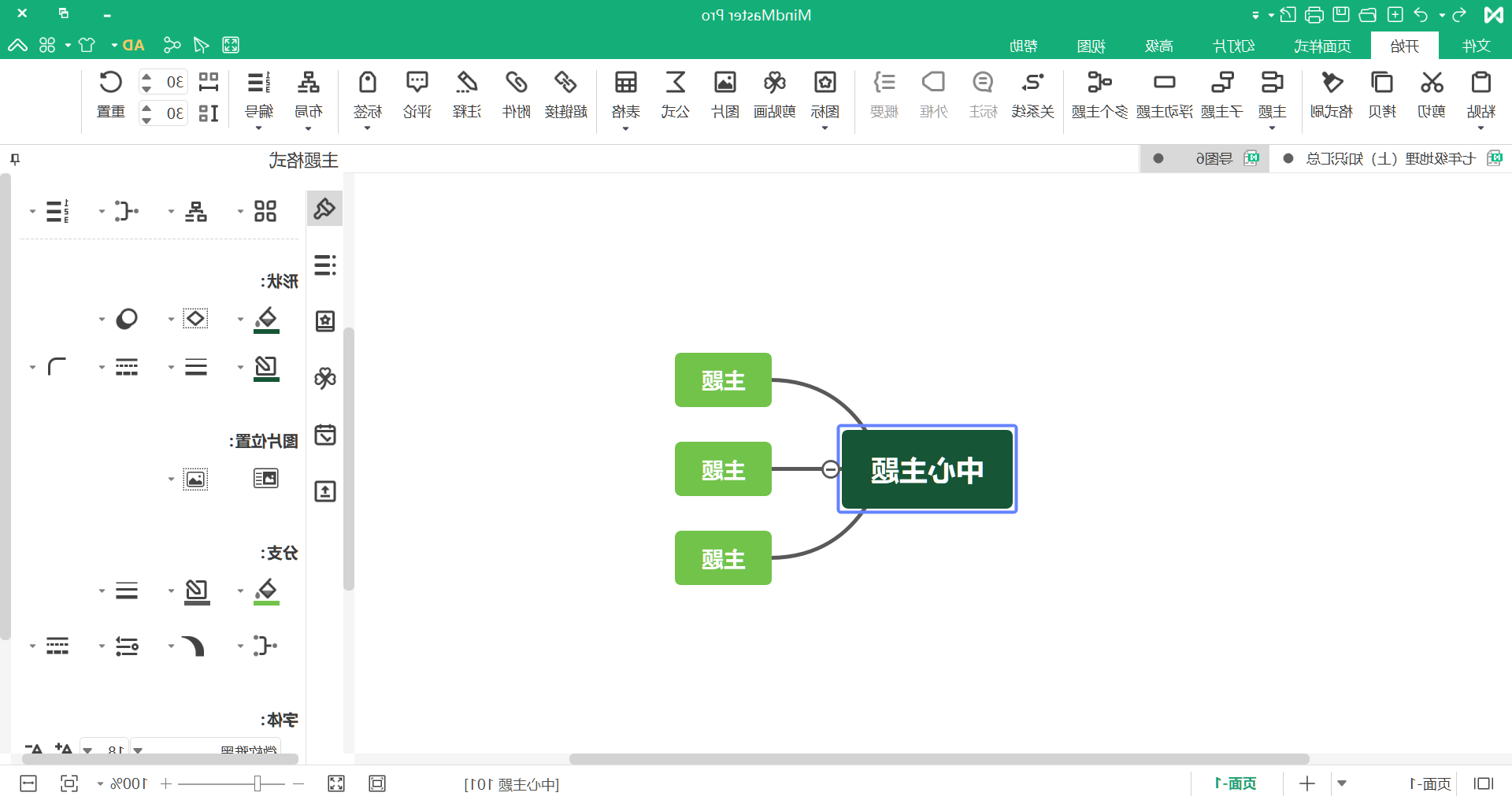Screen dimensions: 1512x800
Task: Click zoom out minus button
Action: point(298,783)
